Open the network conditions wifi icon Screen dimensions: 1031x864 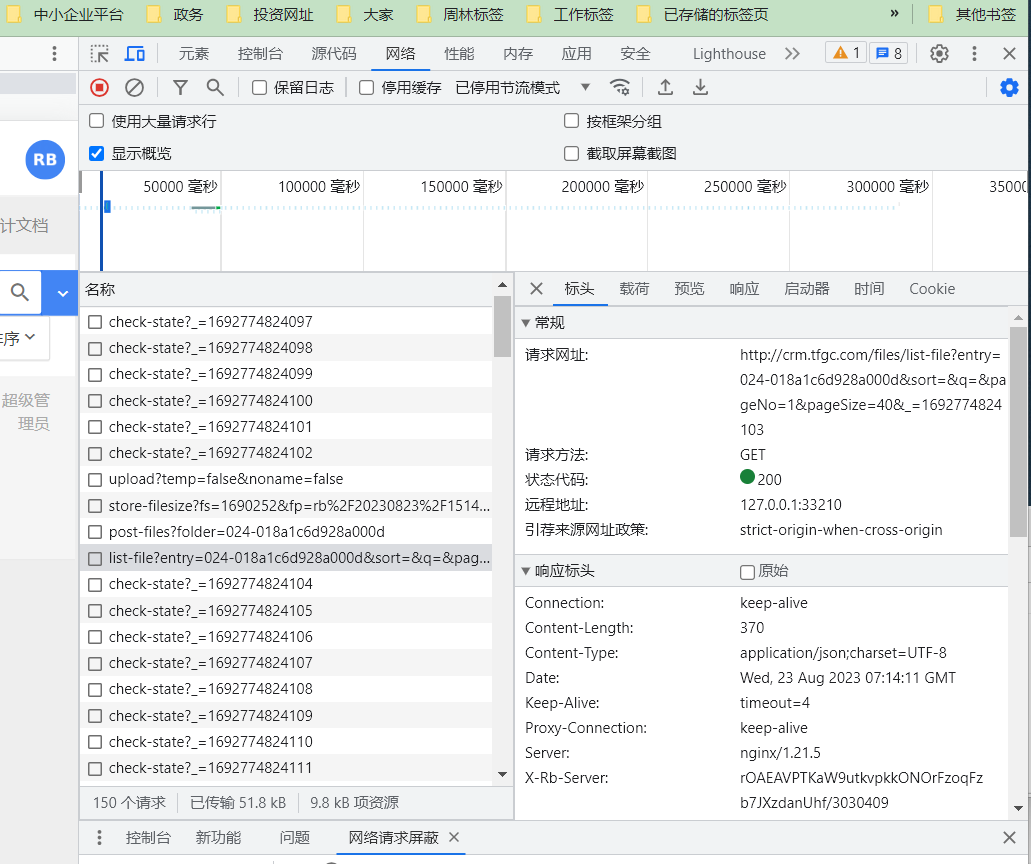(620, 87)
